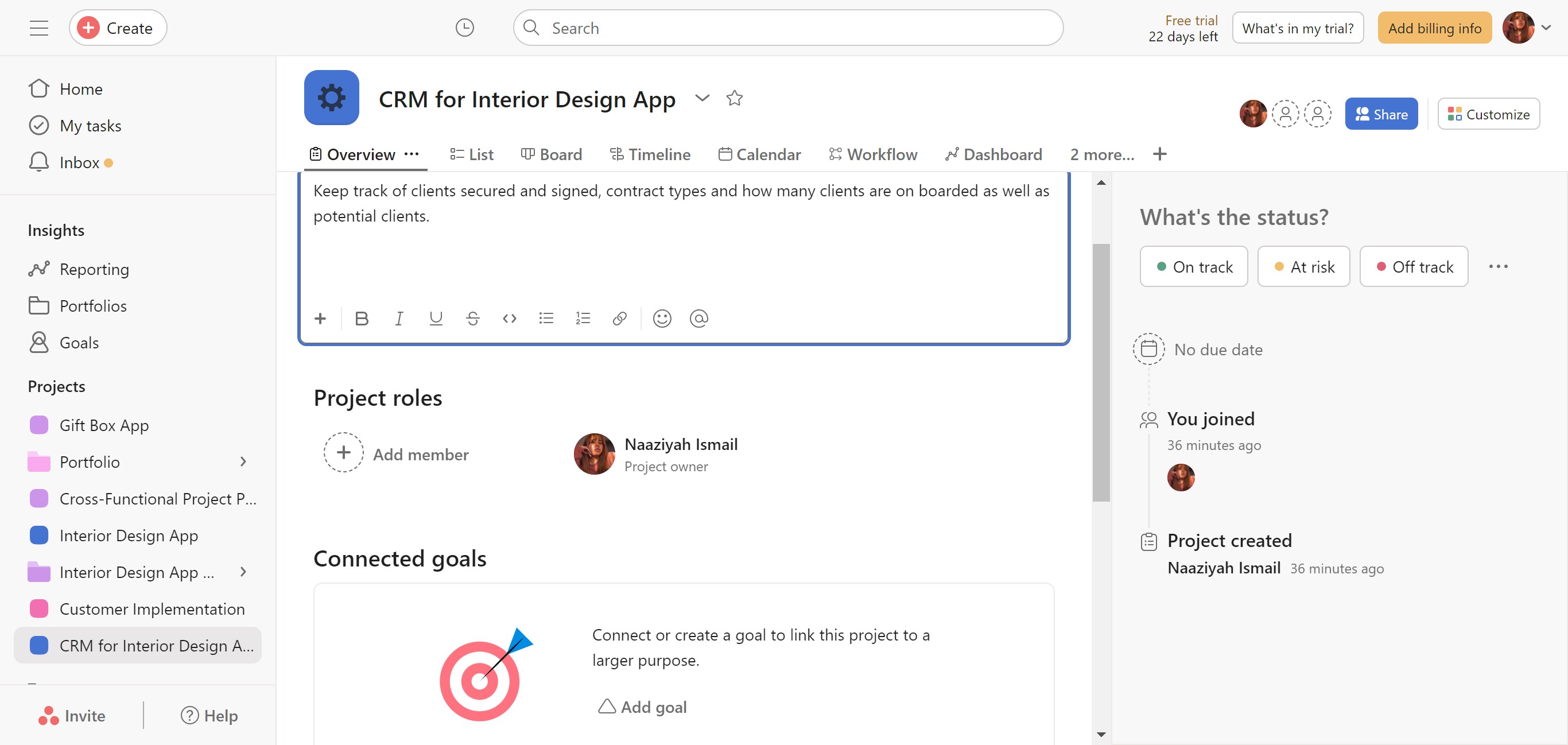Click the Italic formatting icon
Viewport: 1568px width, 745px height.
click(399, 319)
